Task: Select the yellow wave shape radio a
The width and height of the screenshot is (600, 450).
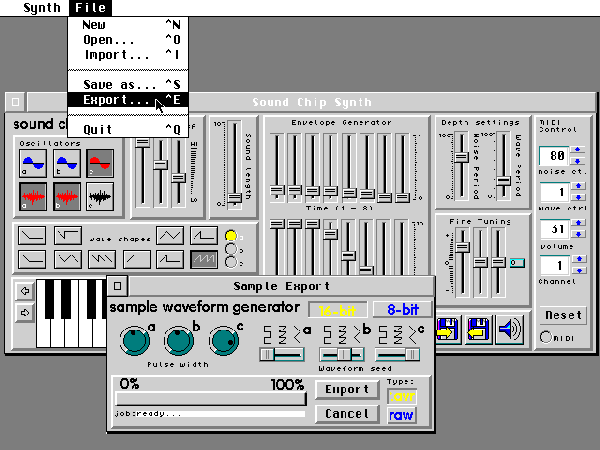Action: 231,236
